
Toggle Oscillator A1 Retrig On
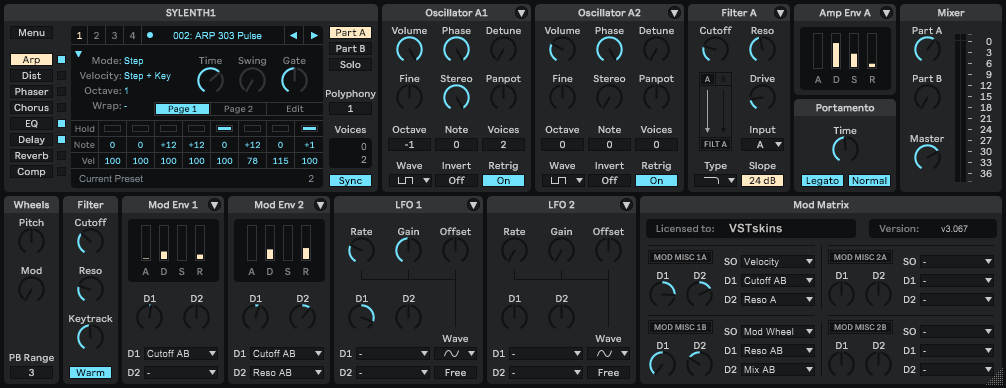504,181
